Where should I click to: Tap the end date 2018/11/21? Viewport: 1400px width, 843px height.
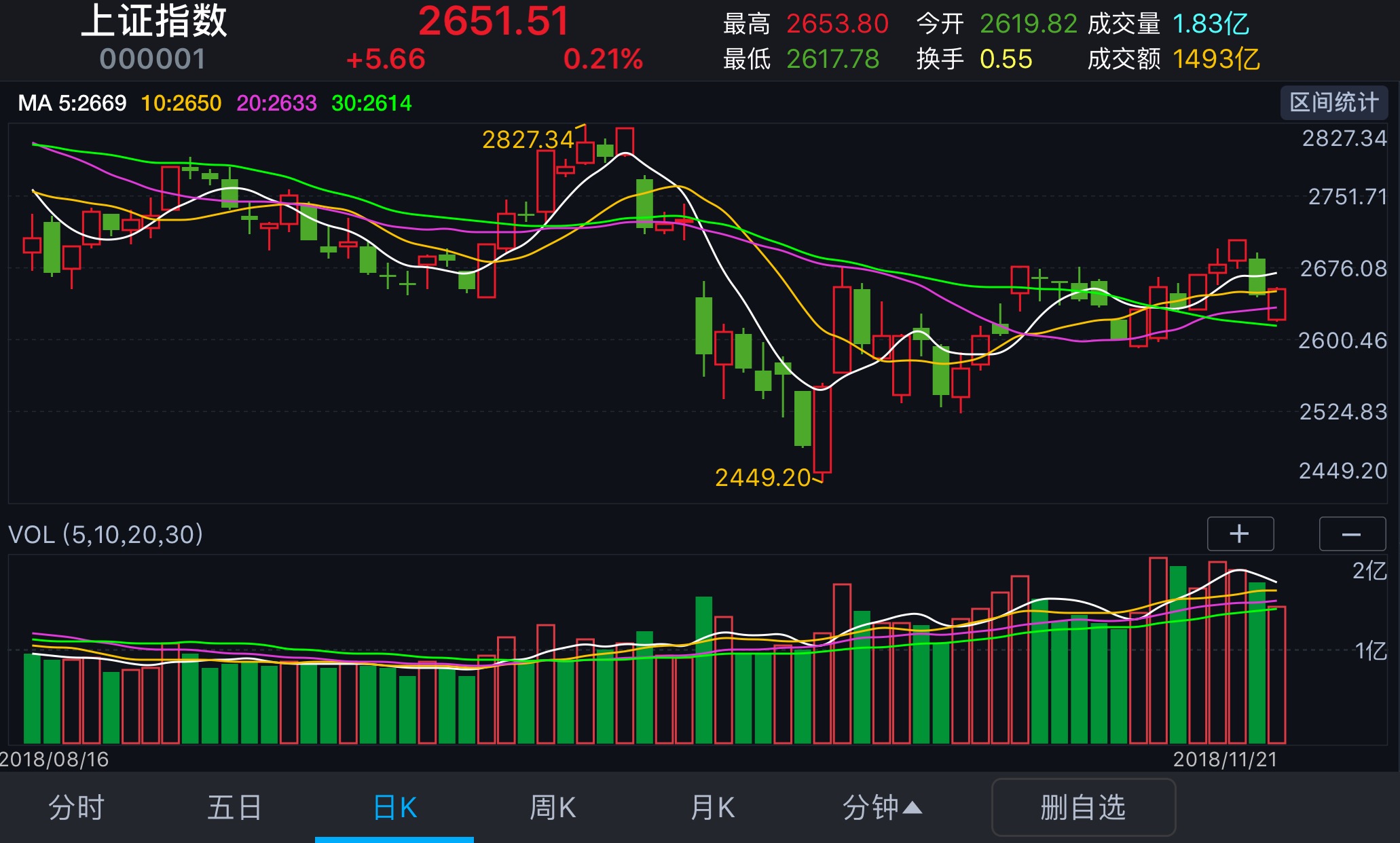point(1226,759)
